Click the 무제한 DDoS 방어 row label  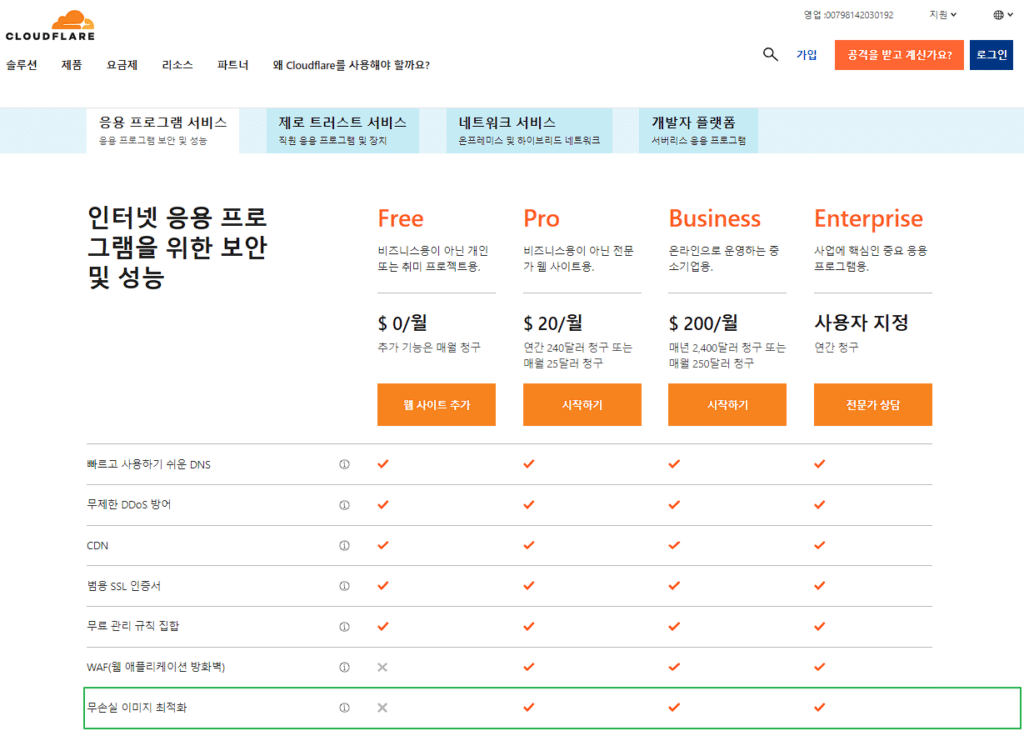pyautogui.click(x=129, y=505)
